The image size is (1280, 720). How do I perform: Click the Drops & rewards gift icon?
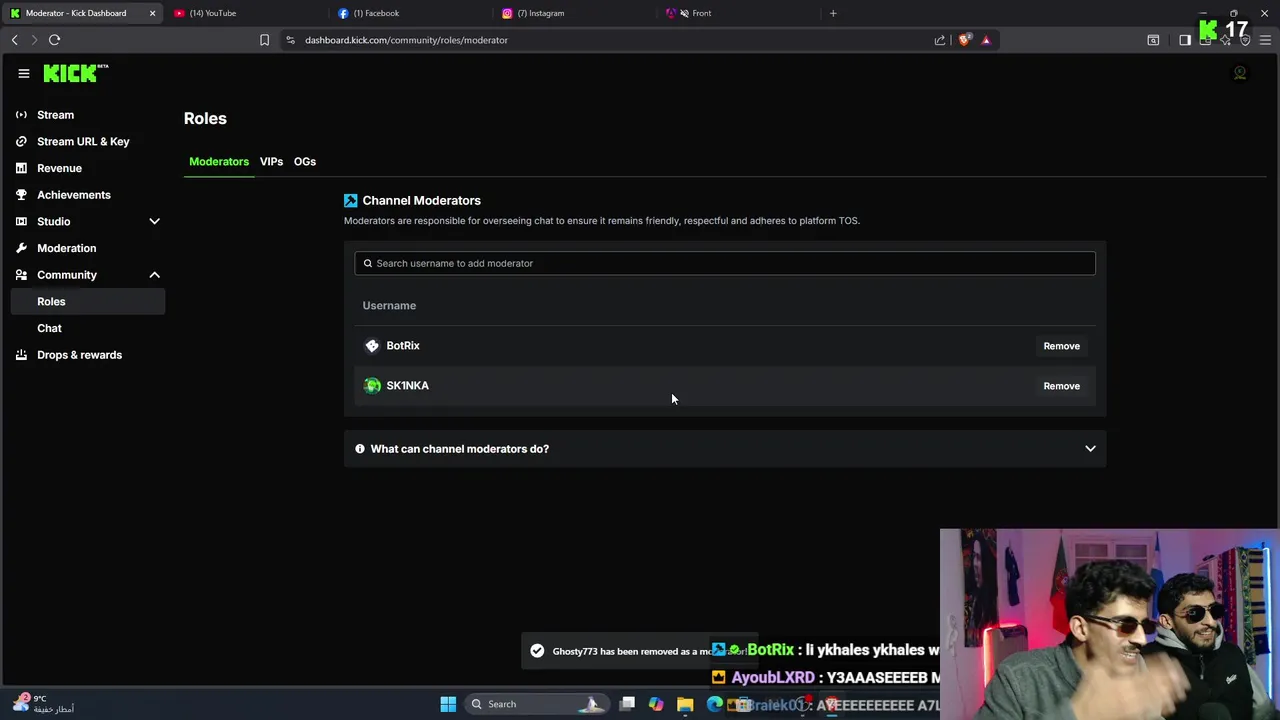[x=21, y=355]
